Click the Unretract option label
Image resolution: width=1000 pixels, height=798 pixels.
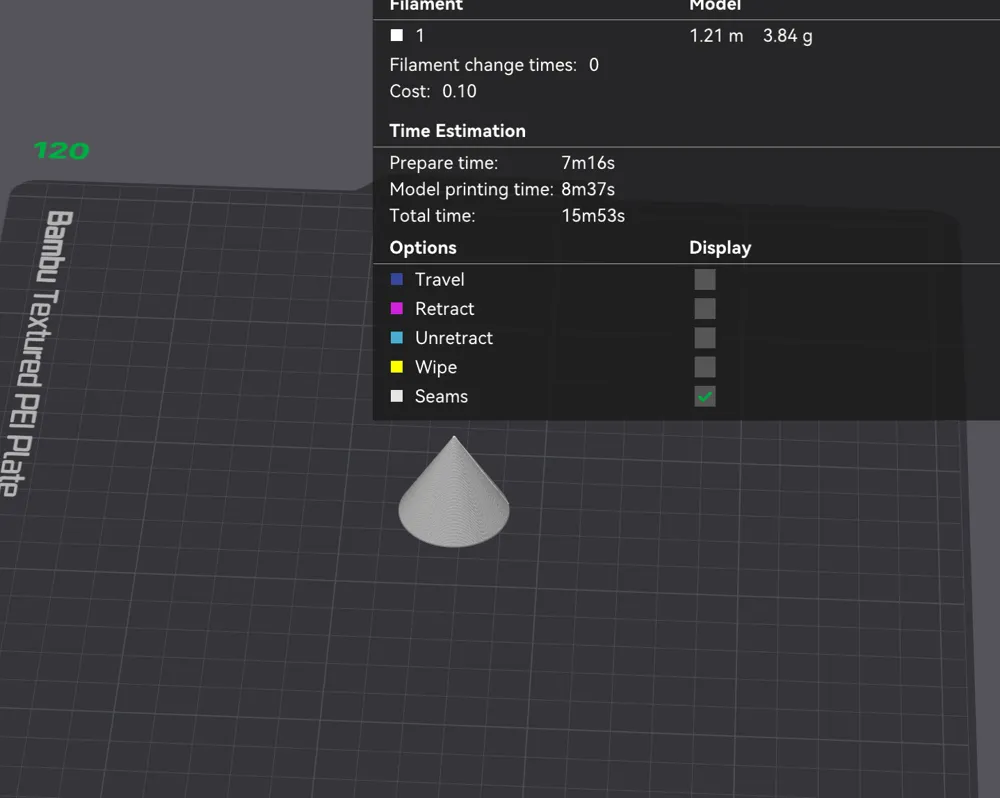453,338
